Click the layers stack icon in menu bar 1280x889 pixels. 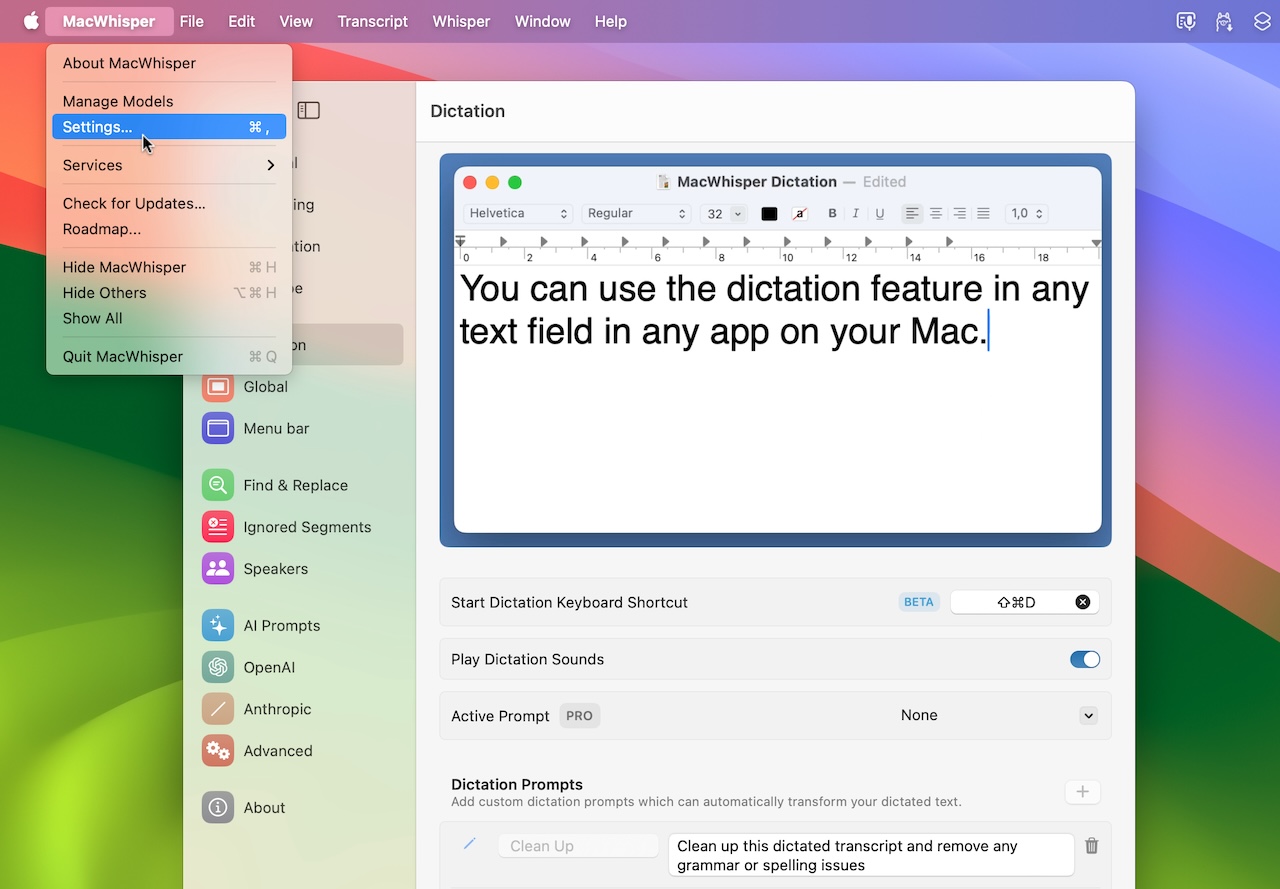(x=1262, y=21)
